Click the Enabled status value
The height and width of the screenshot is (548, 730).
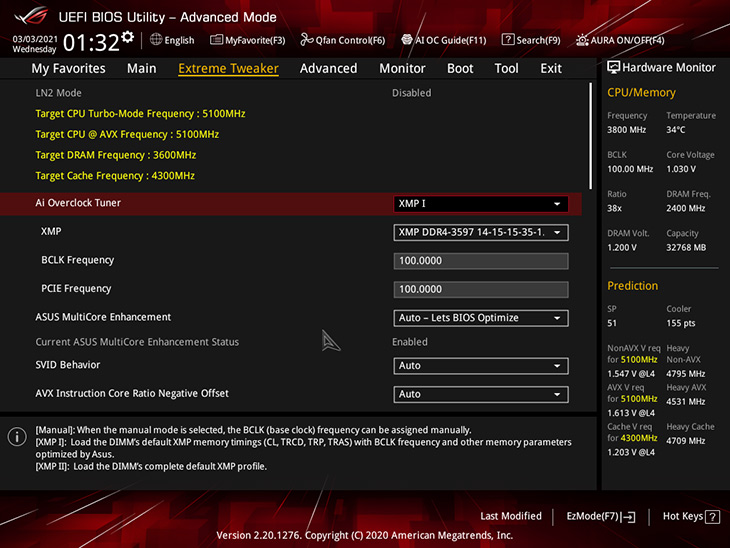click(410, 342)
